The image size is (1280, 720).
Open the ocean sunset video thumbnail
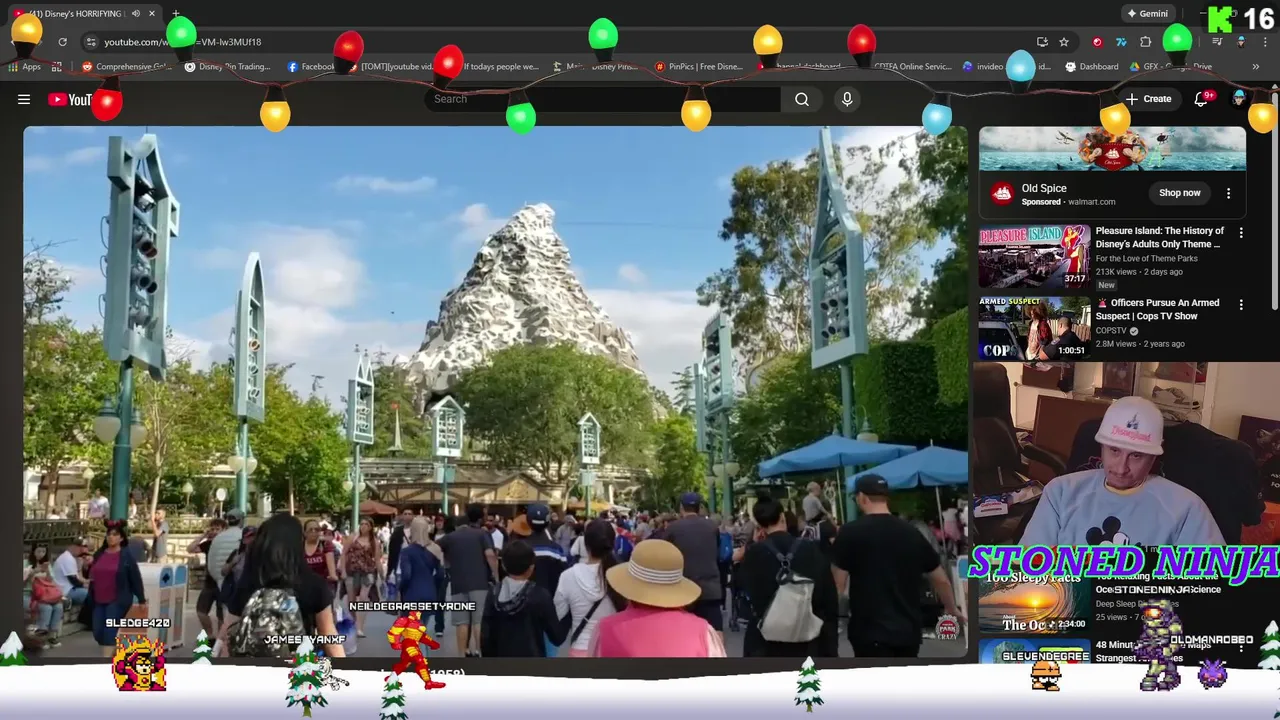(x=1034, y=604)
